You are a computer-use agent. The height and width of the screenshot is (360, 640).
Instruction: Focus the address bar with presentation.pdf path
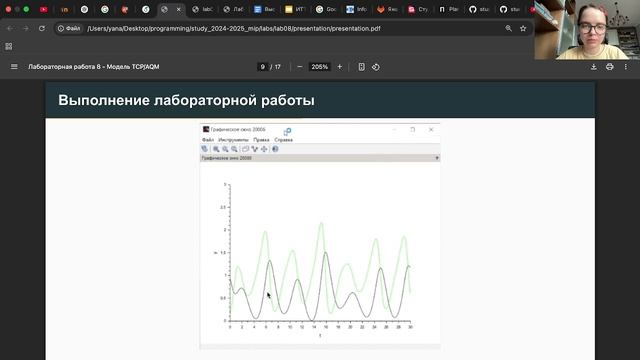click(233, 29)
